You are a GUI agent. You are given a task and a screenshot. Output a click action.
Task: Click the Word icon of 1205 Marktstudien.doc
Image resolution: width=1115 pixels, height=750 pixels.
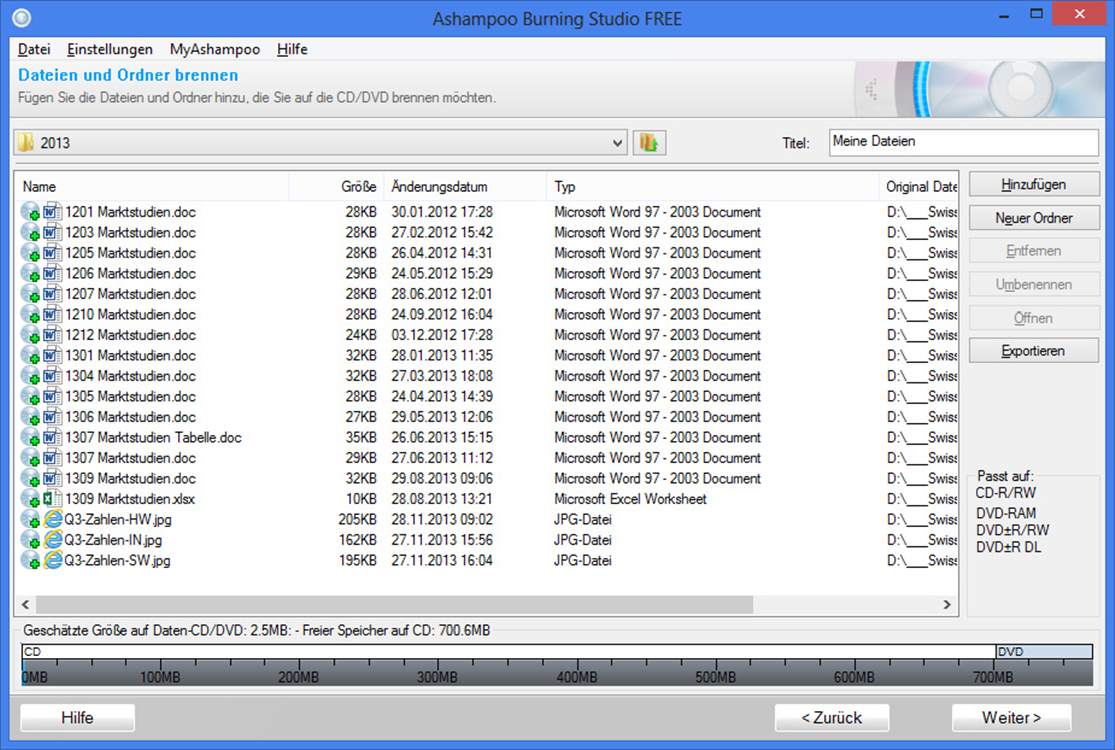(52, 253)
